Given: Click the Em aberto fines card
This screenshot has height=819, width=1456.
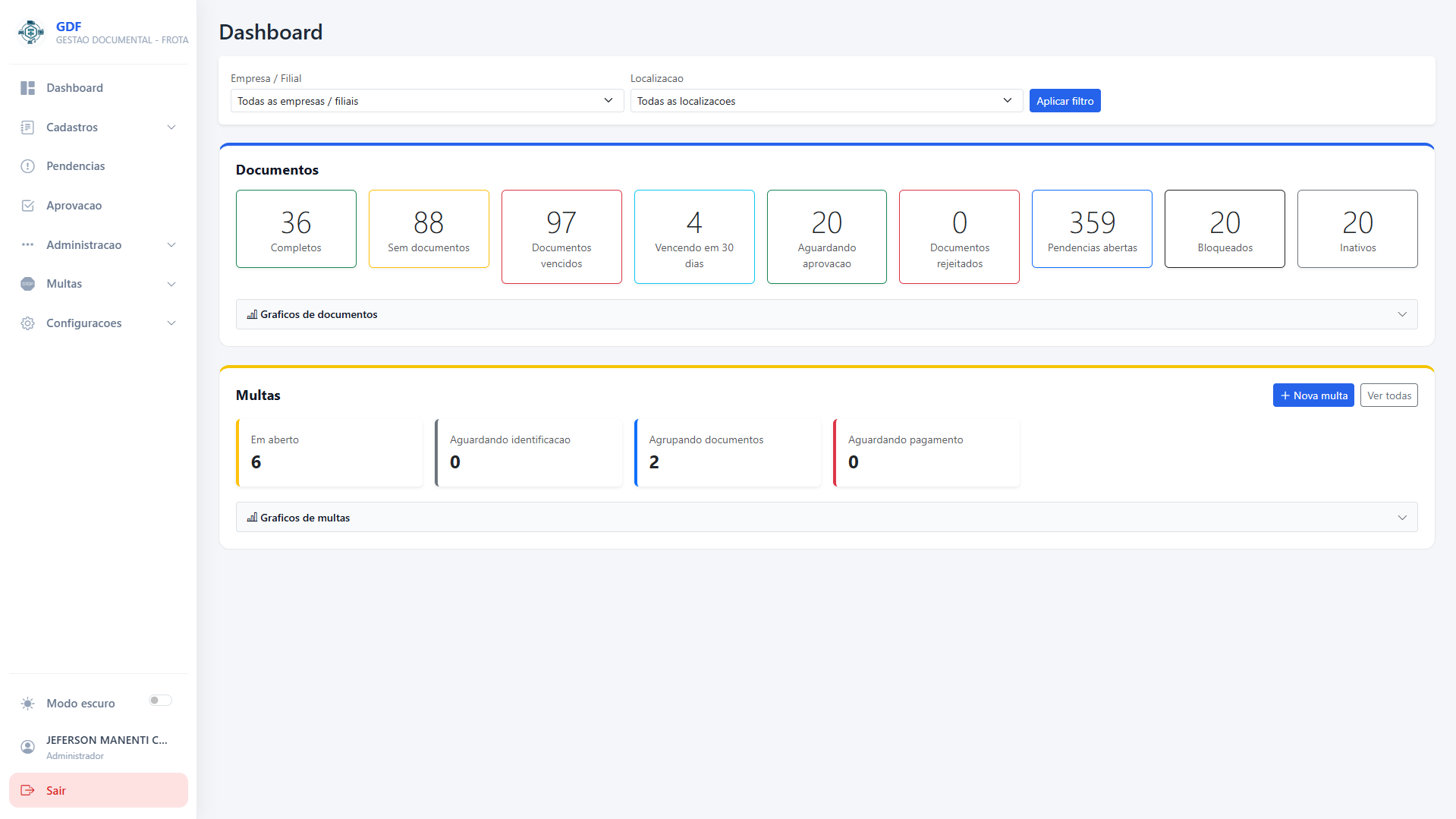Looking at the screenshot, I should [329, 452].
